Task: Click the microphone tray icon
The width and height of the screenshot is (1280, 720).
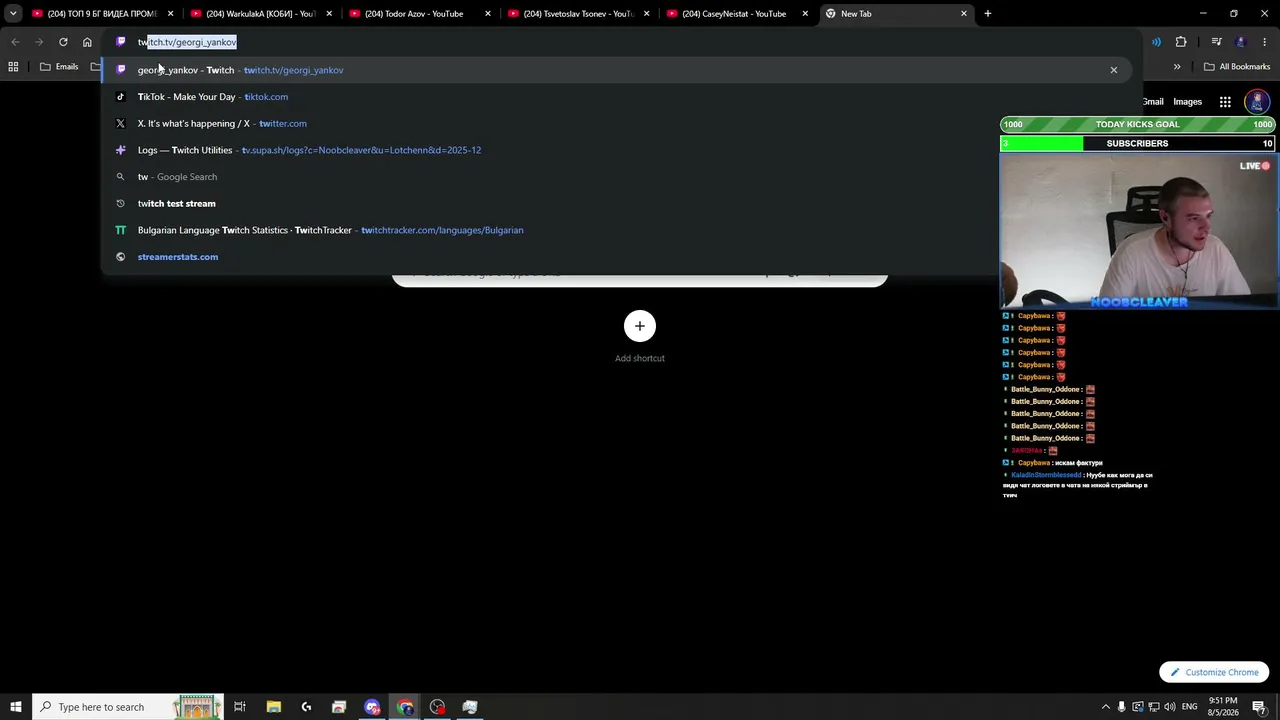Action: tap(1122, 707)
